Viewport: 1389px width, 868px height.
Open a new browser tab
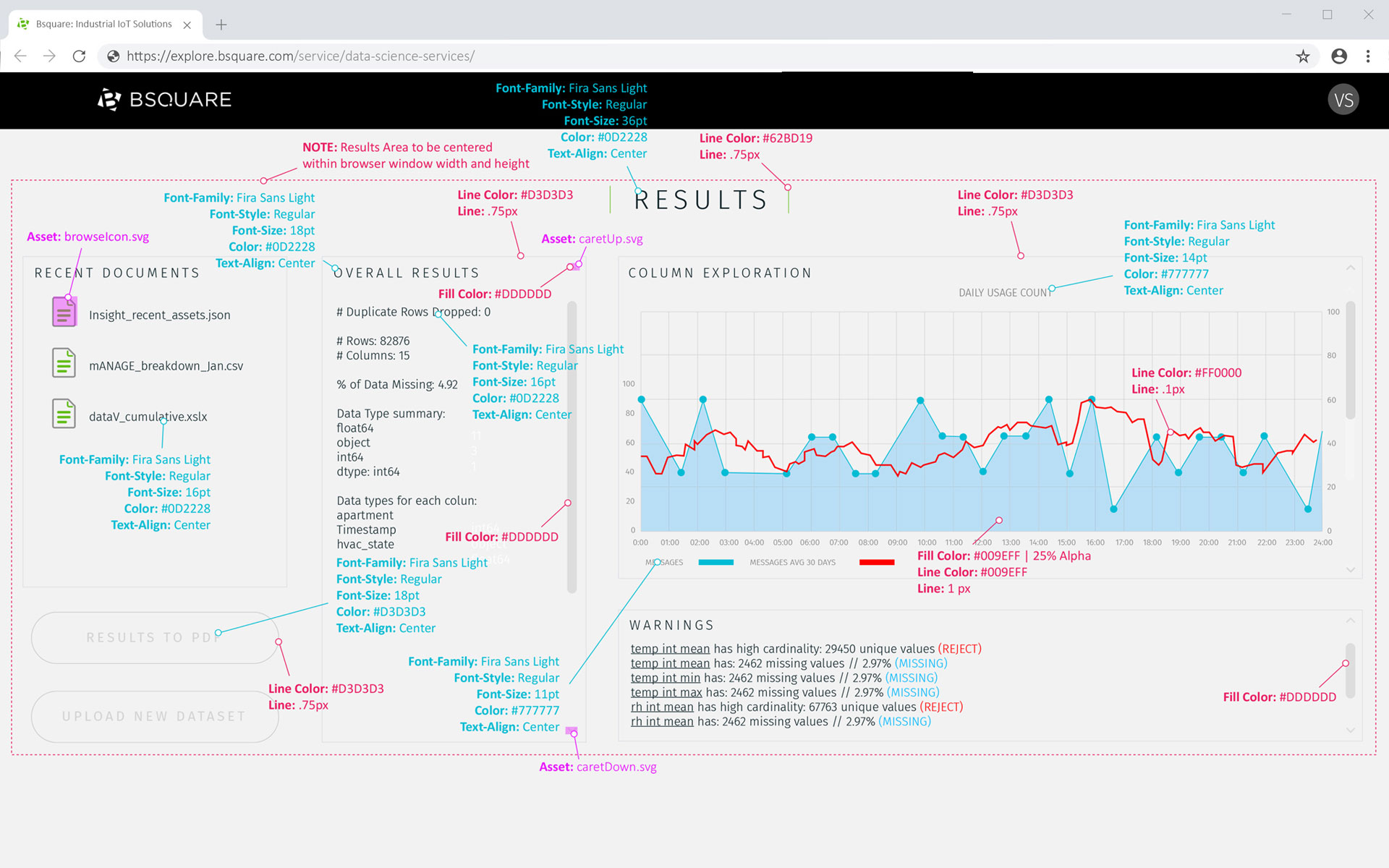221,25
